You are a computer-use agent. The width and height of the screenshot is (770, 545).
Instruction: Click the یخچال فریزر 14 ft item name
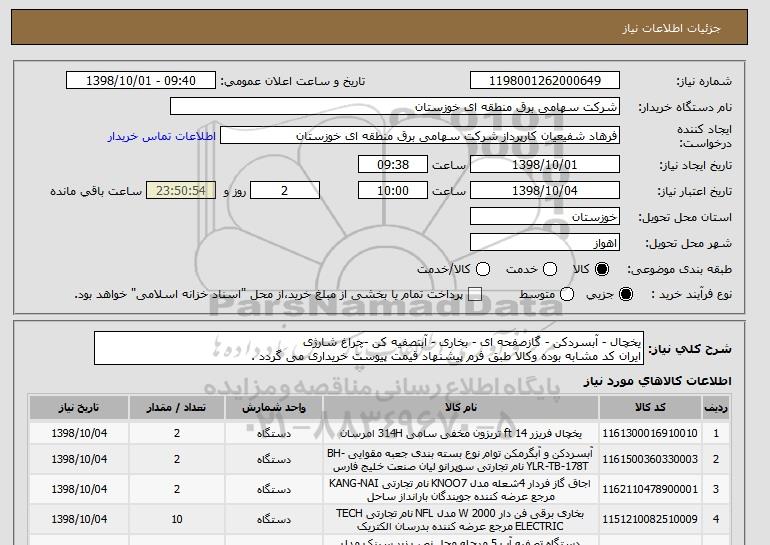(x=461, y=434)
